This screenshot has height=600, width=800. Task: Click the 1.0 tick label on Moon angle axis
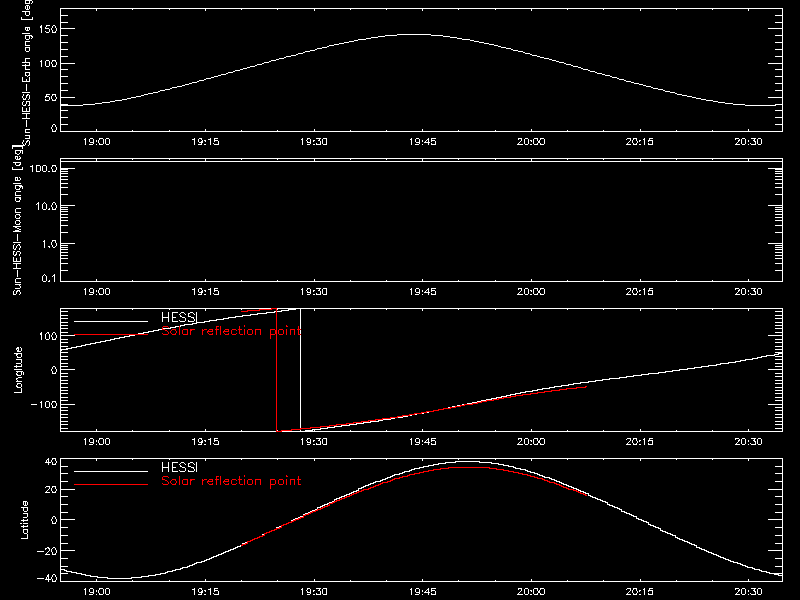tap(49, 244)
